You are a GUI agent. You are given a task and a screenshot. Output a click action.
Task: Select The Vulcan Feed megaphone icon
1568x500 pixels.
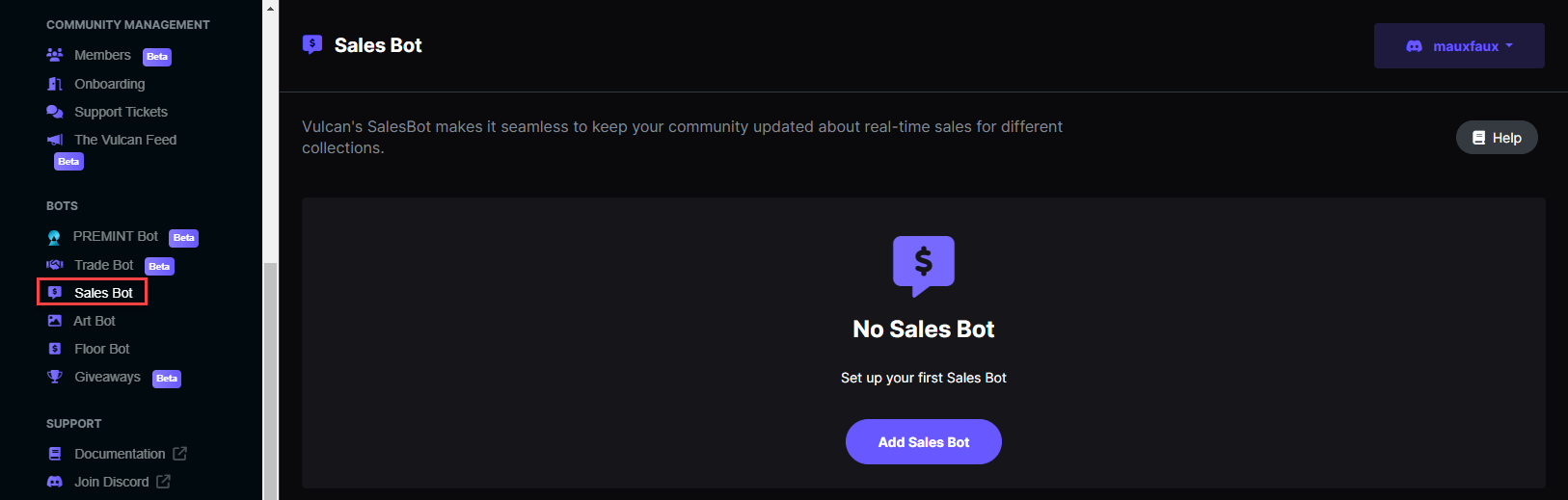point(55,140)
